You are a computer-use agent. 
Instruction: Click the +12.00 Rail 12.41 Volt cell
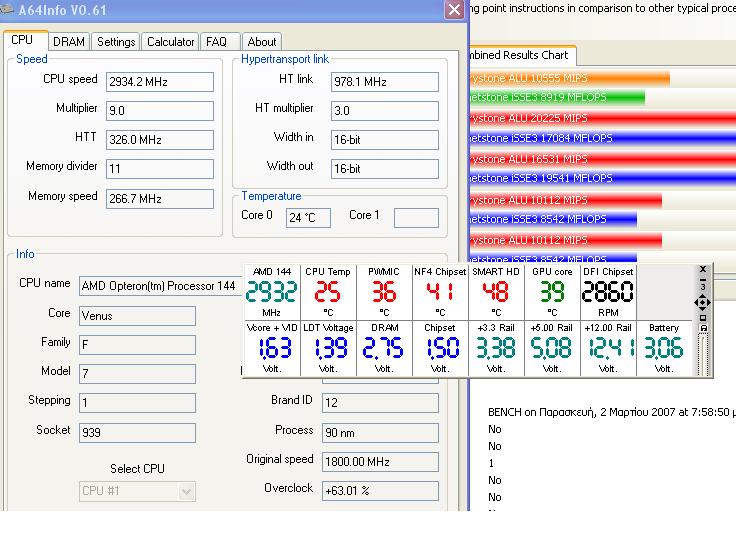click(608, 348)
